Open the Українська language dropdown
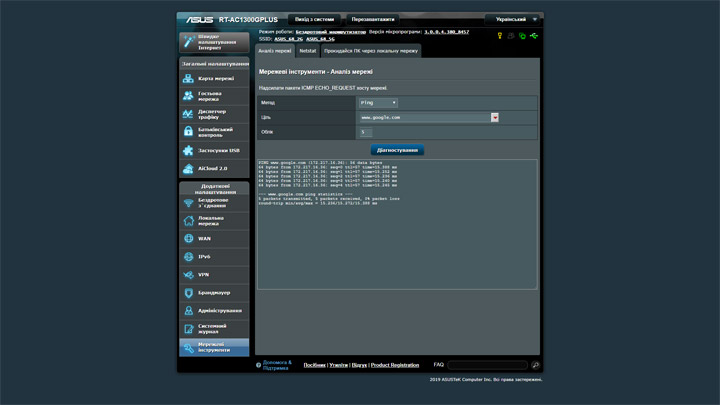720x405 pixels. coord(512,19)
